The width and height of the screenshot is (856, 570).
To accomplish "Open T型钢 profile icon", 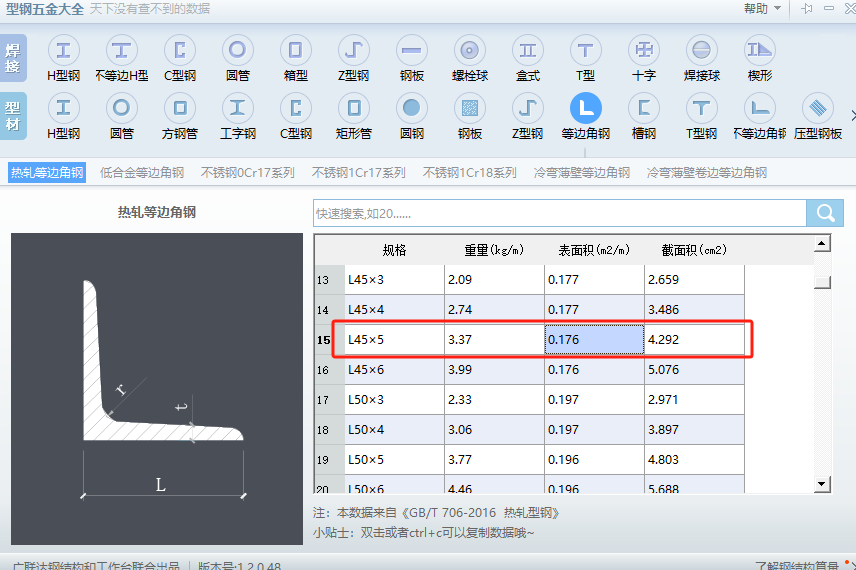I will tap(702, 108).
